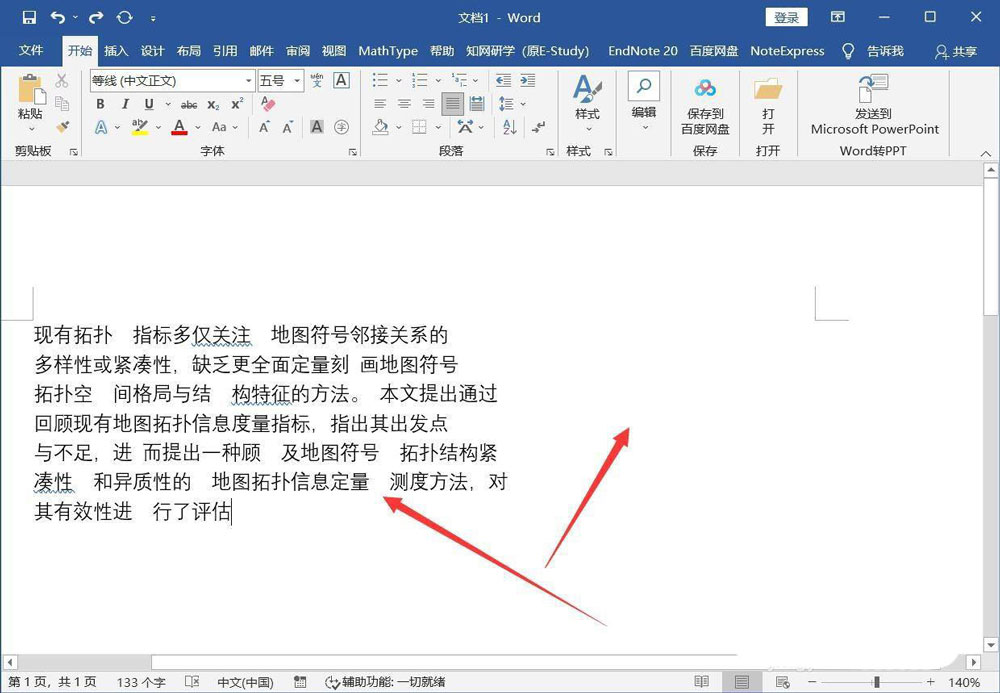Image resolution: width=1000 pixels, height=693 pixels.
Task: Toggle Italic formatting
Action: pyautogui.click(x=125, y=104)
